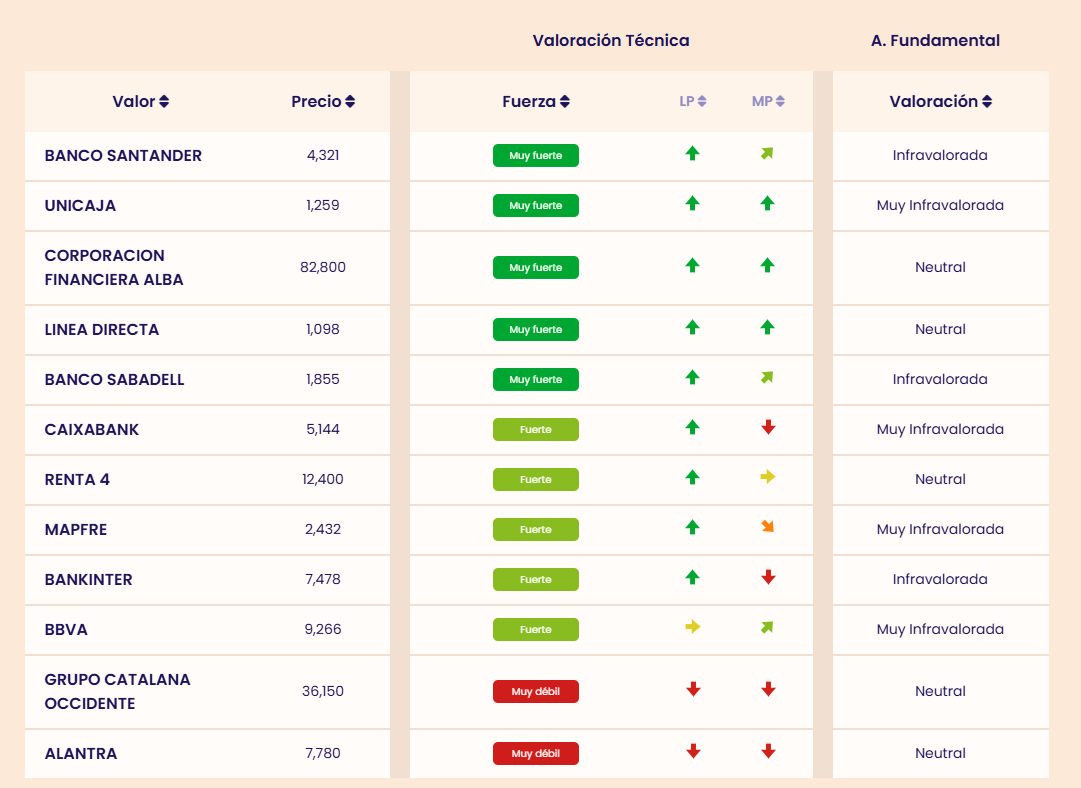Open the BANCO SANTANDER stock link
The image size is (1081, 788).
[123, 156]
